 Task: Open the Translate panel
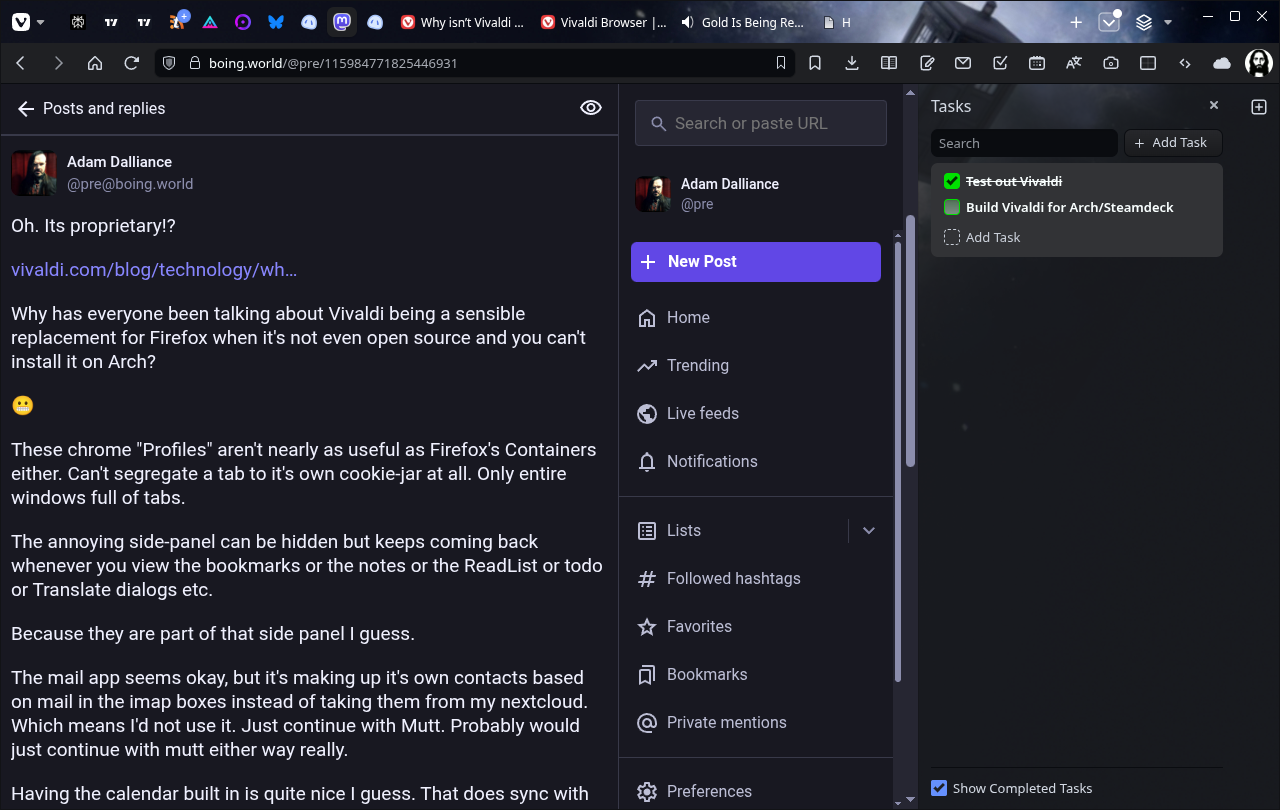(1074, 63)
